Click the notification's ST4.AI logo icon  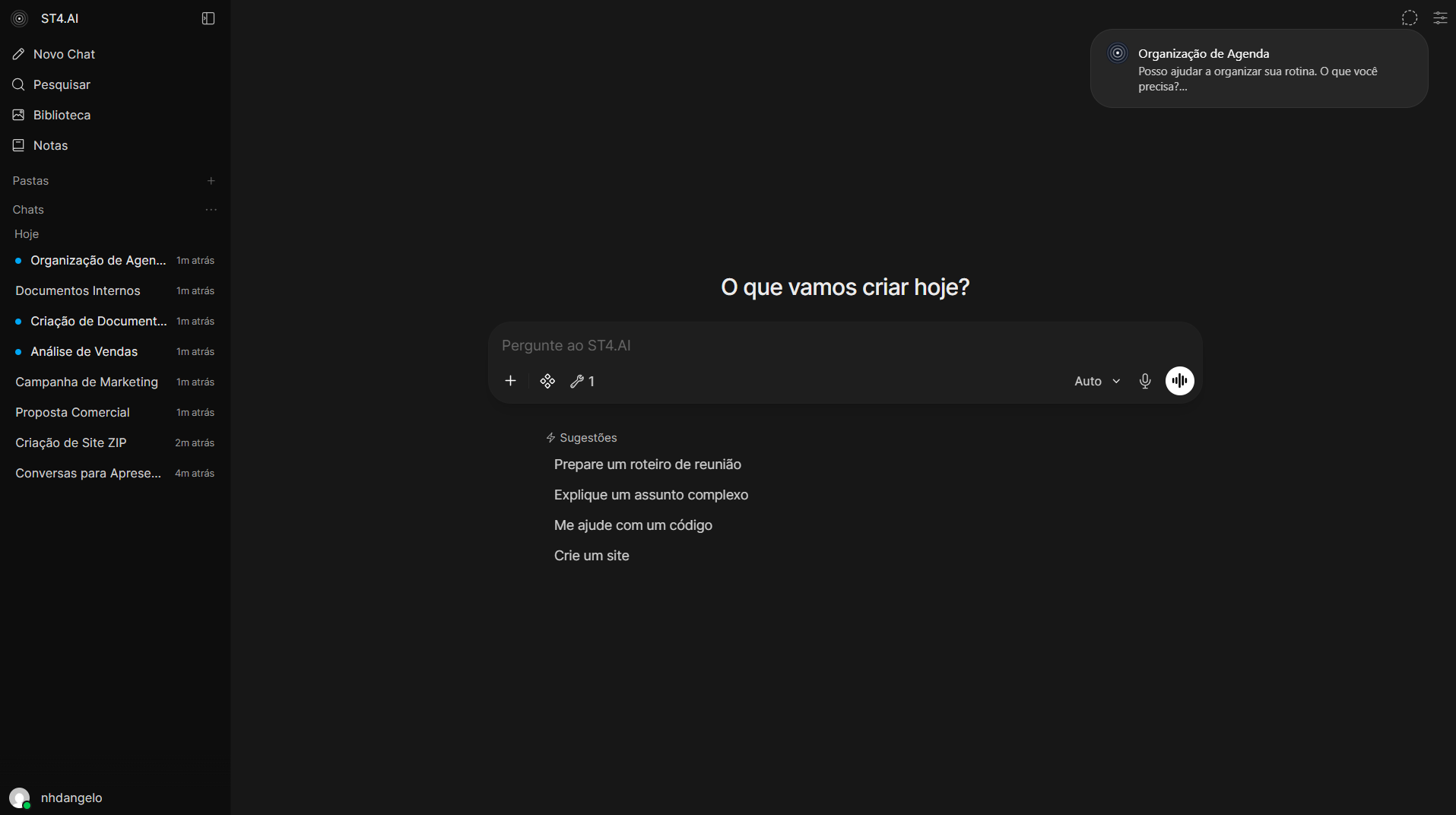point(1118,53)
